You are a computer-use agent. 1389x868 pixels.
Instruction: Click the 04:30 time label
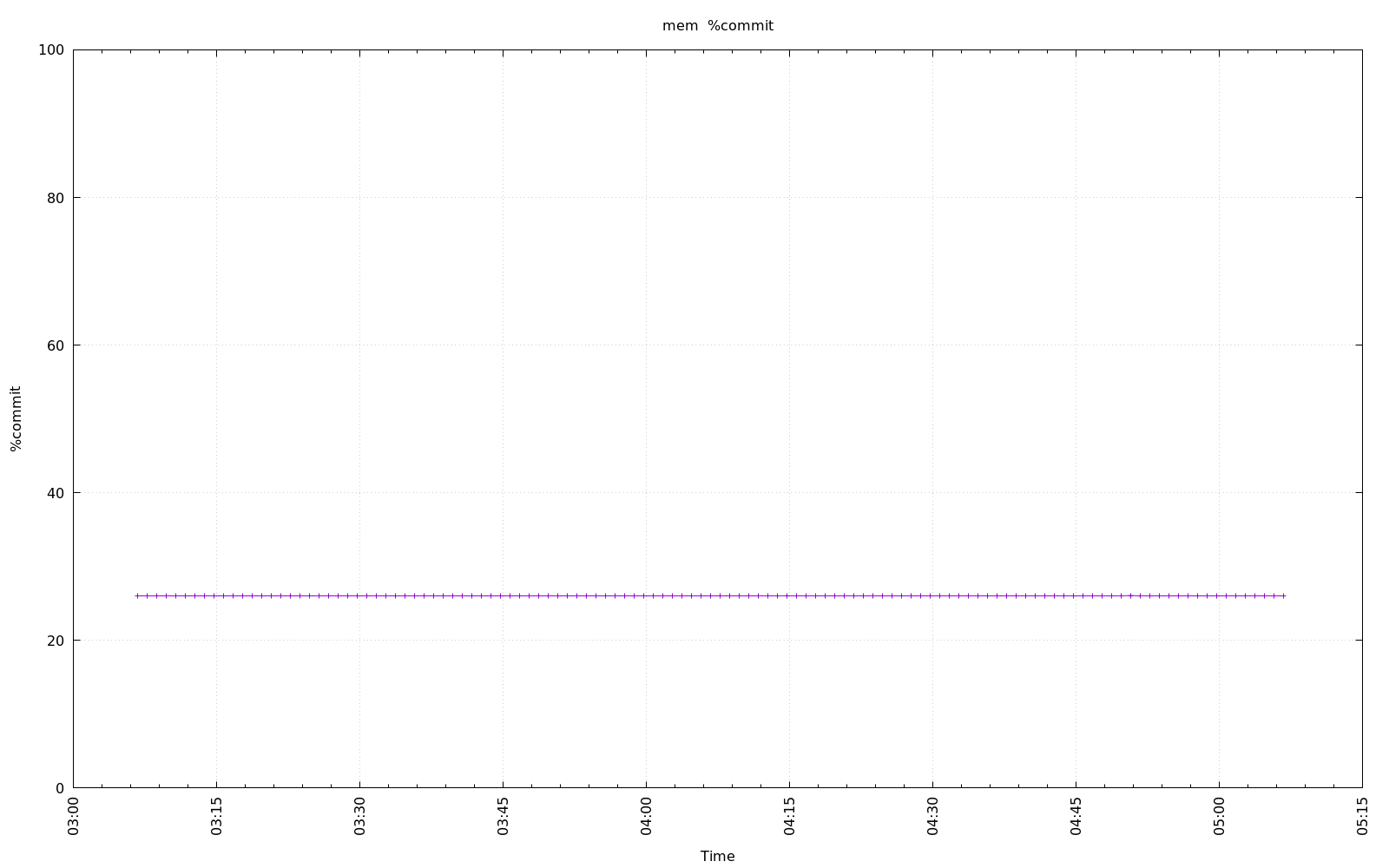[933, 817]
